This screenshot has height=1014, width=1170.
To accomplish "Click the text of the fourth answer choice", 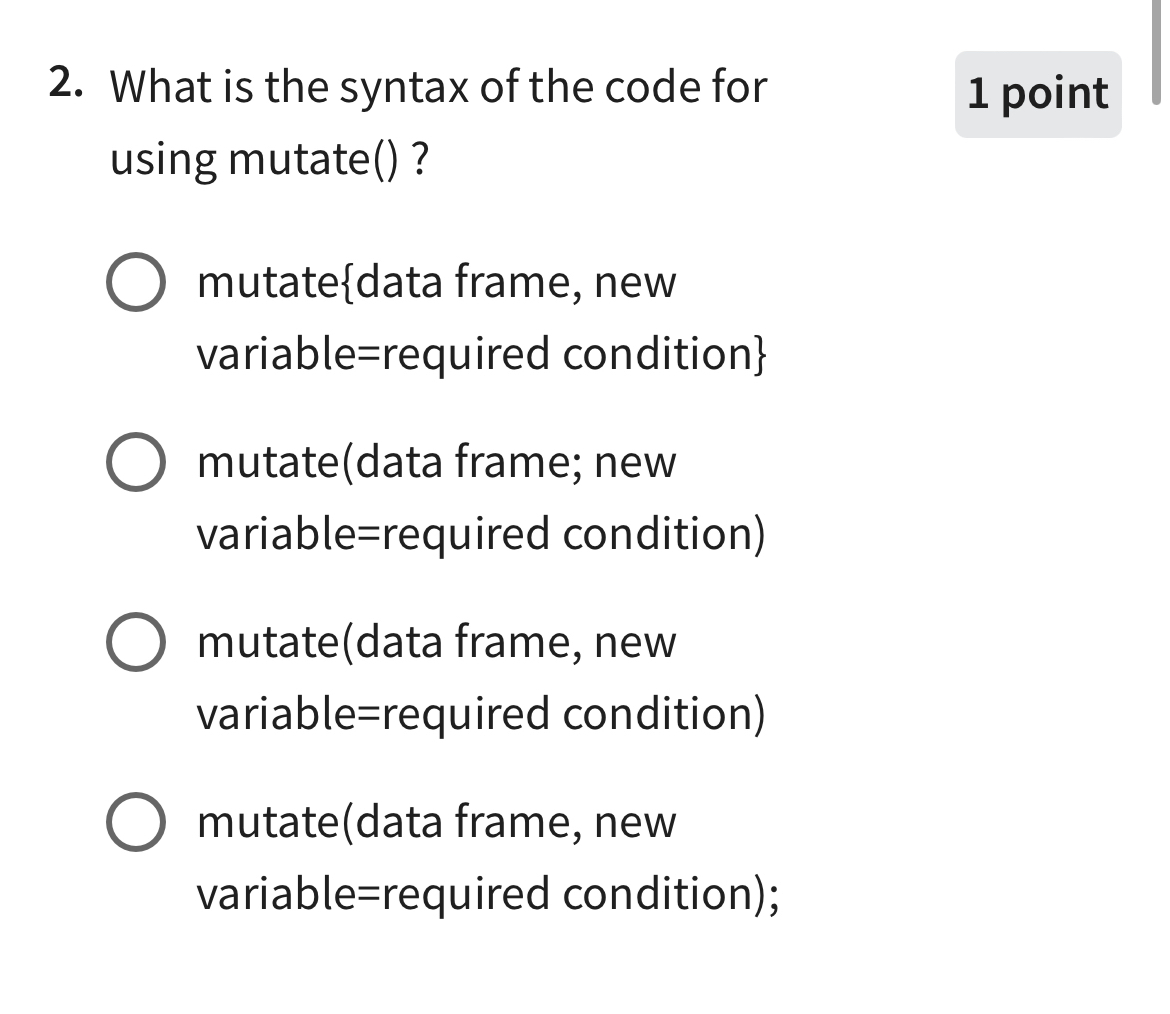I will [480, 858].
